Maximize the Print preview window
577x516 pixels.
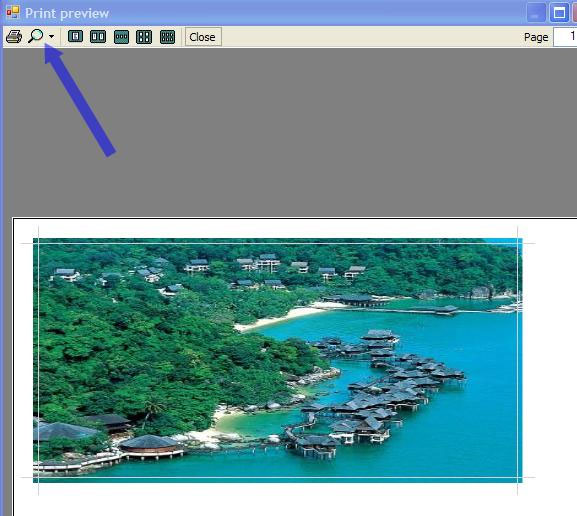coord(559,13)
